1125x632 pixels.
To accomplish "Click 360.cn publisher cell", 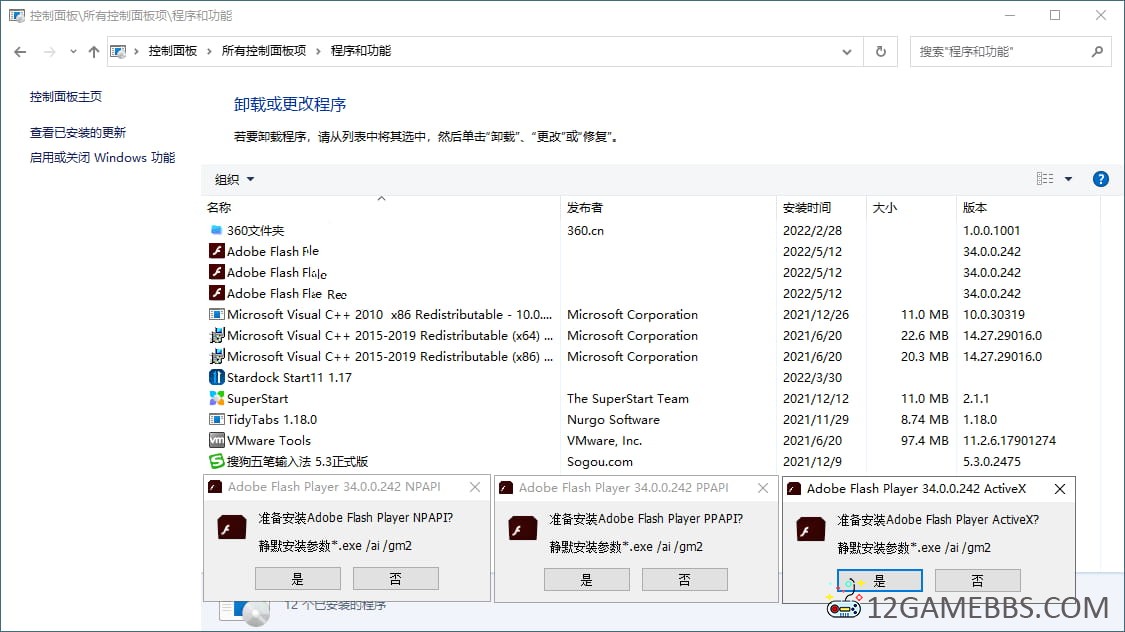I will click(585, 230).
